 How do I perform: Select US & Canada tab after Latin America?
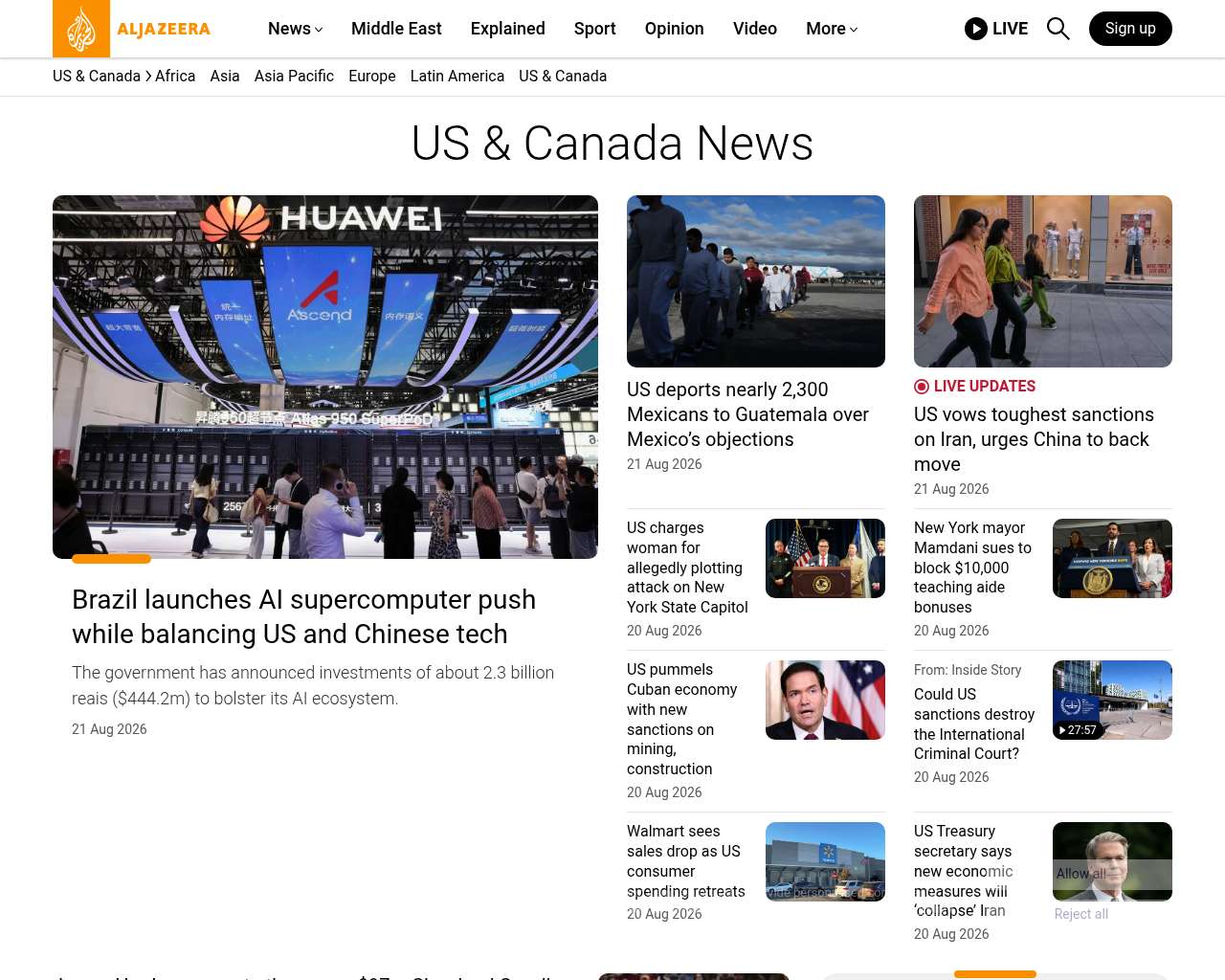coord(563,76)
